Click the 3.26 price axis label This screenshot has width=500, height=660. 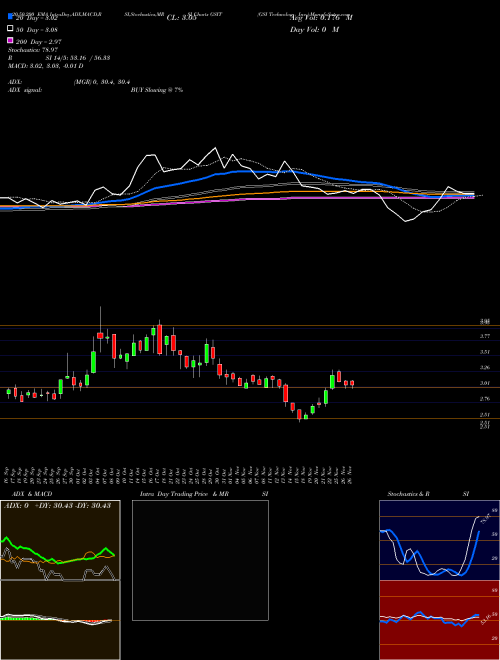(x=485, y=367)
